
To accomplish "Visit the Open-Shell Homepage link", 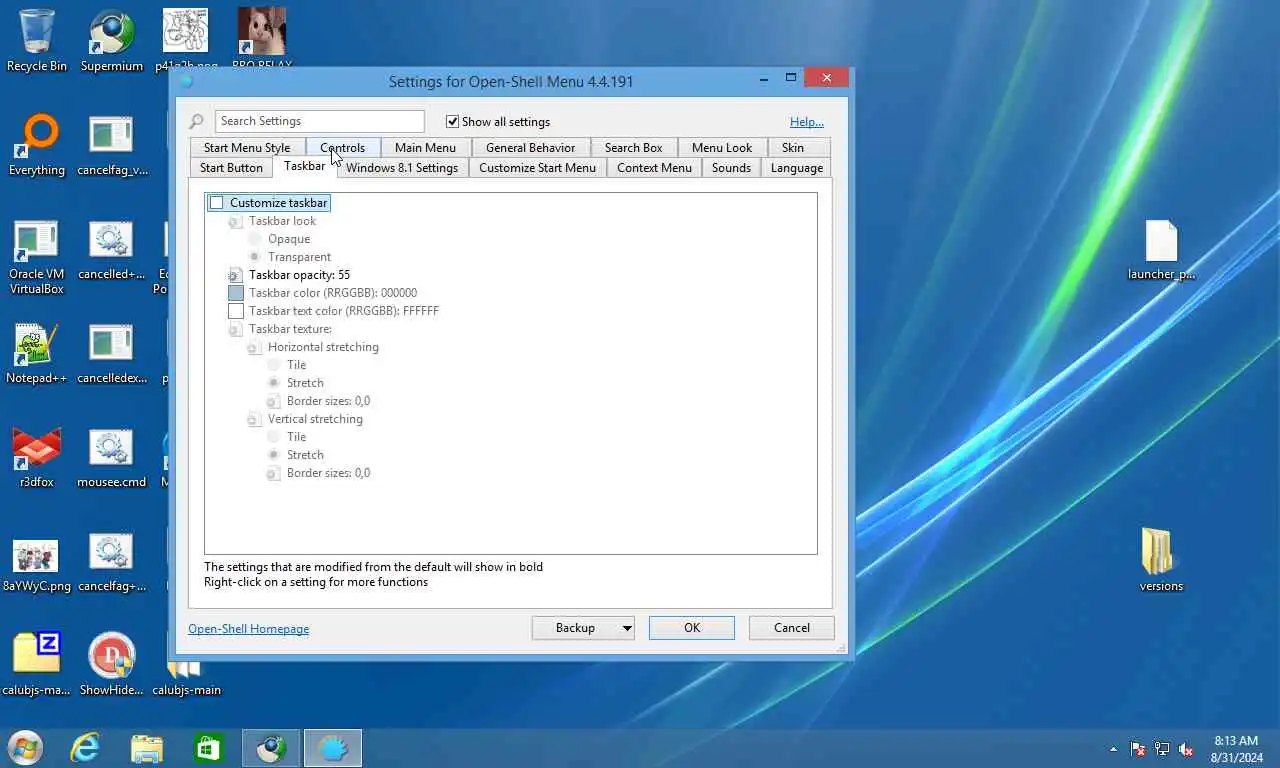I will pyautogui.click(x=249, y=629).
